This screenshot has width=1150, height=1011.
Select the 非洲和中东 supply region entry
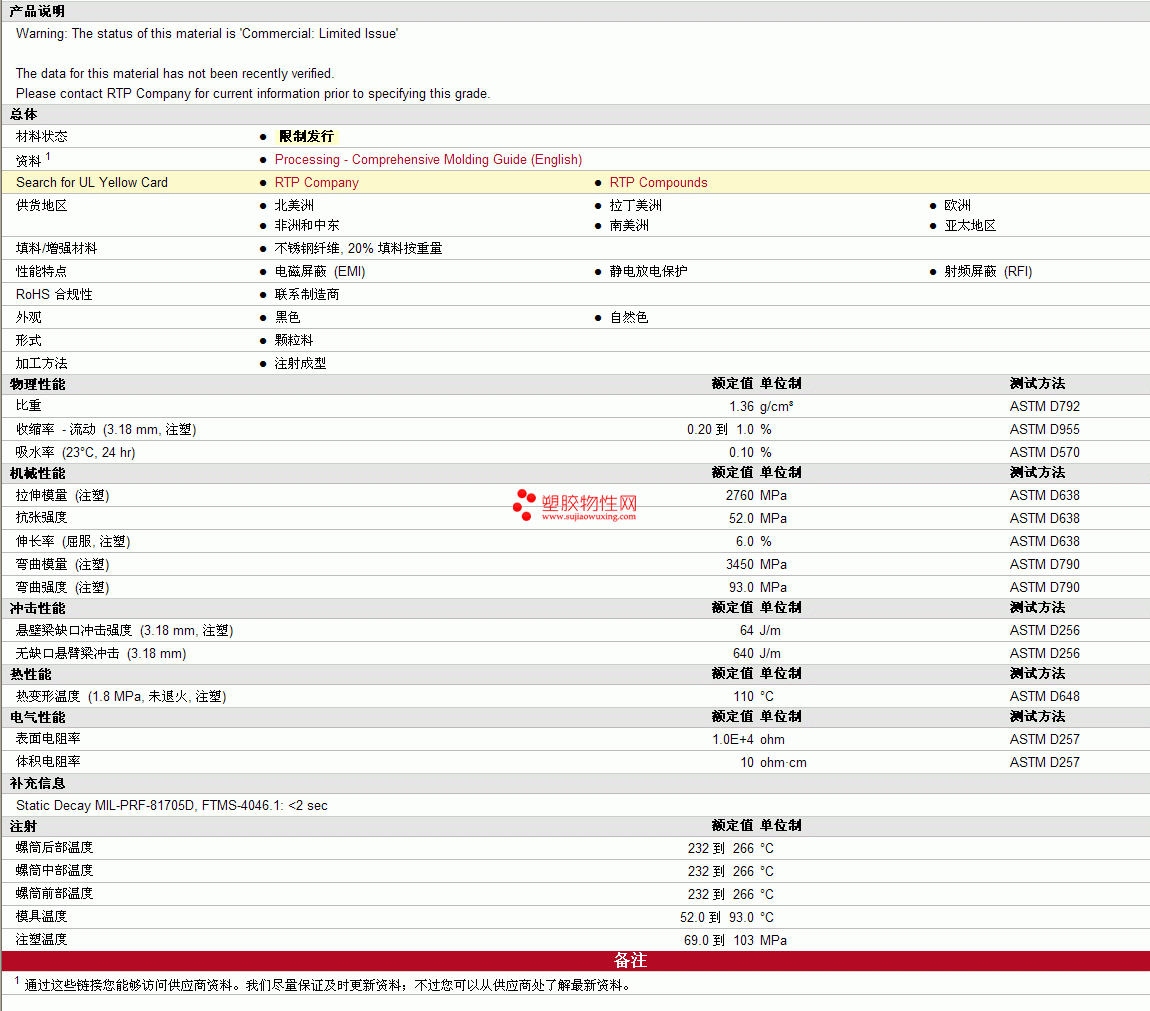[307, 225]
